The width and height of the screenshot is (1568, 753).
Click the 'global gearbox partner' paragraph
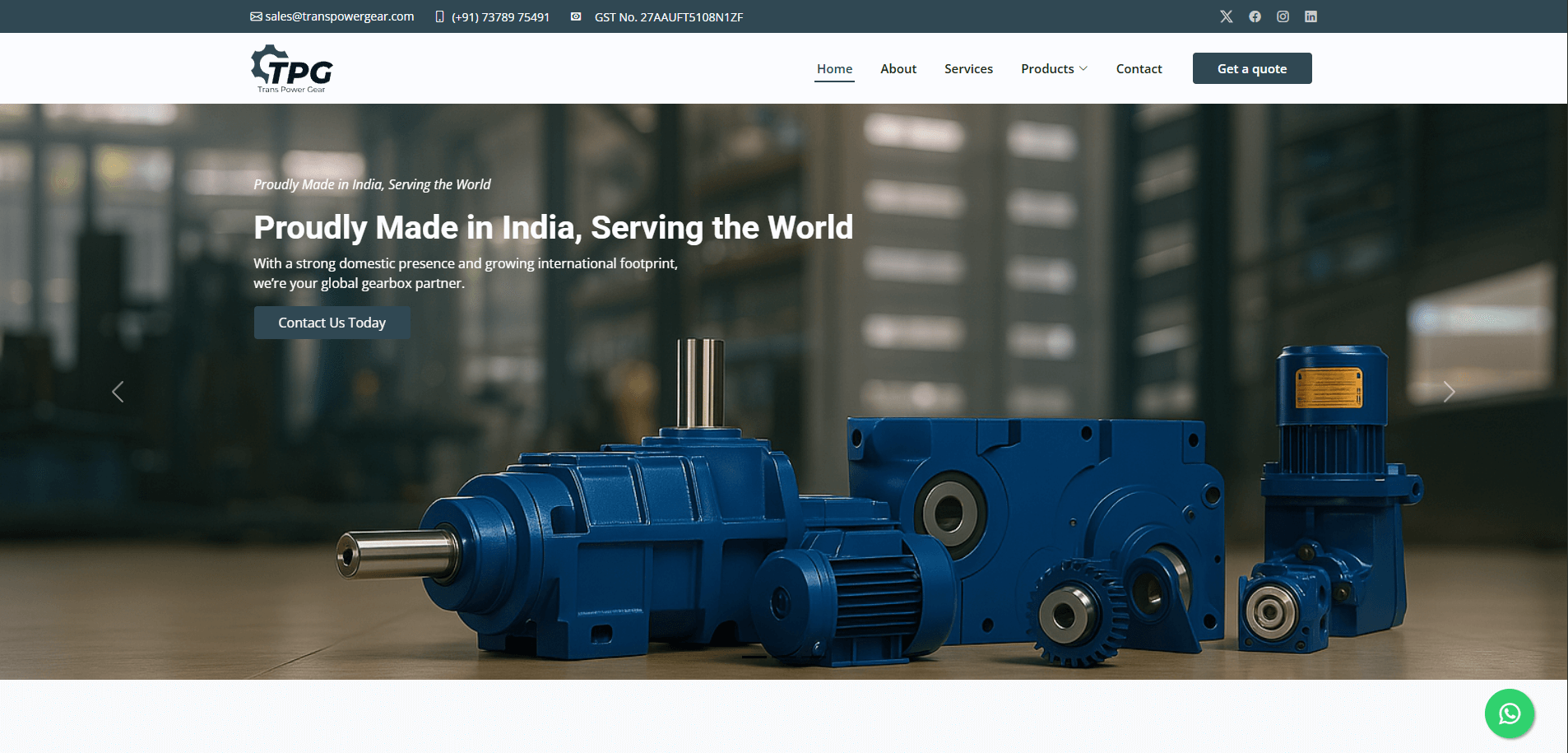[466, 273]
